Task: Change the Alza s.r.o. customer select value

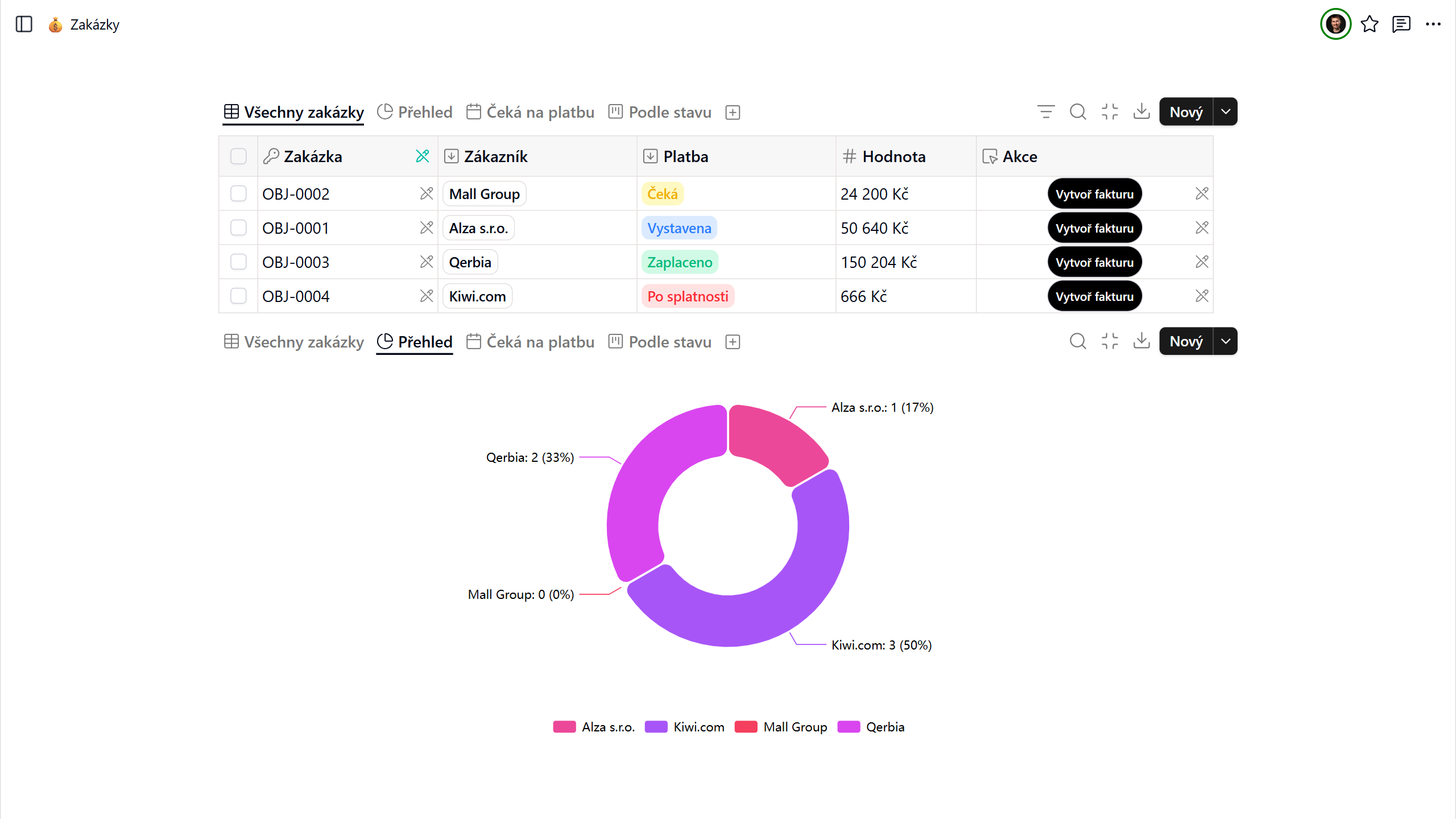Action: pos(478,228)
